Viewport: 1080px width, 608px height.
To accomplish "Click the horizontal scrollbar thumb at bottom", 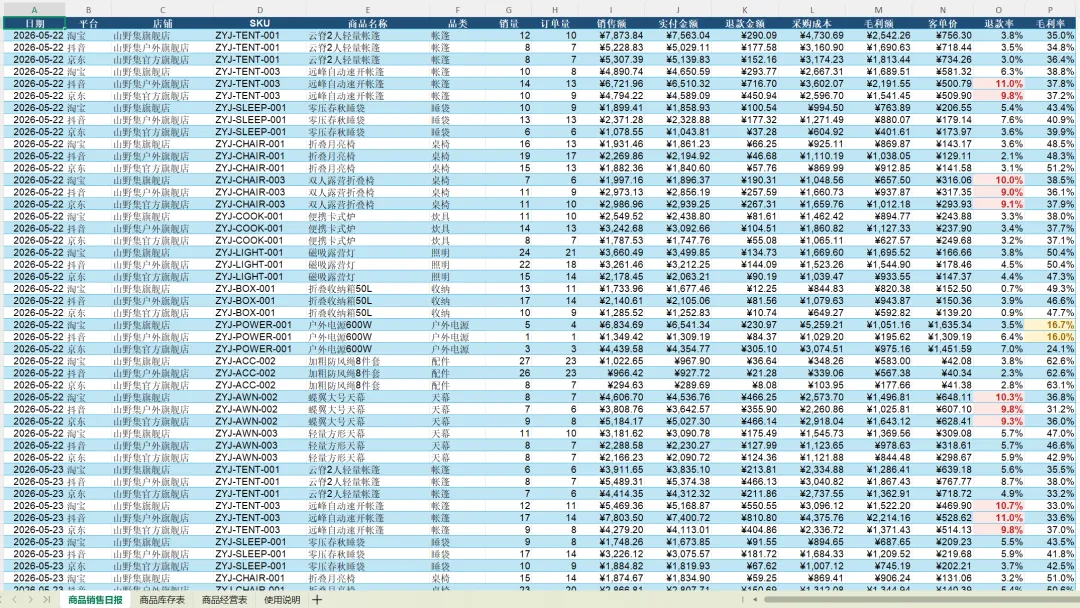I will coord(920,600).
